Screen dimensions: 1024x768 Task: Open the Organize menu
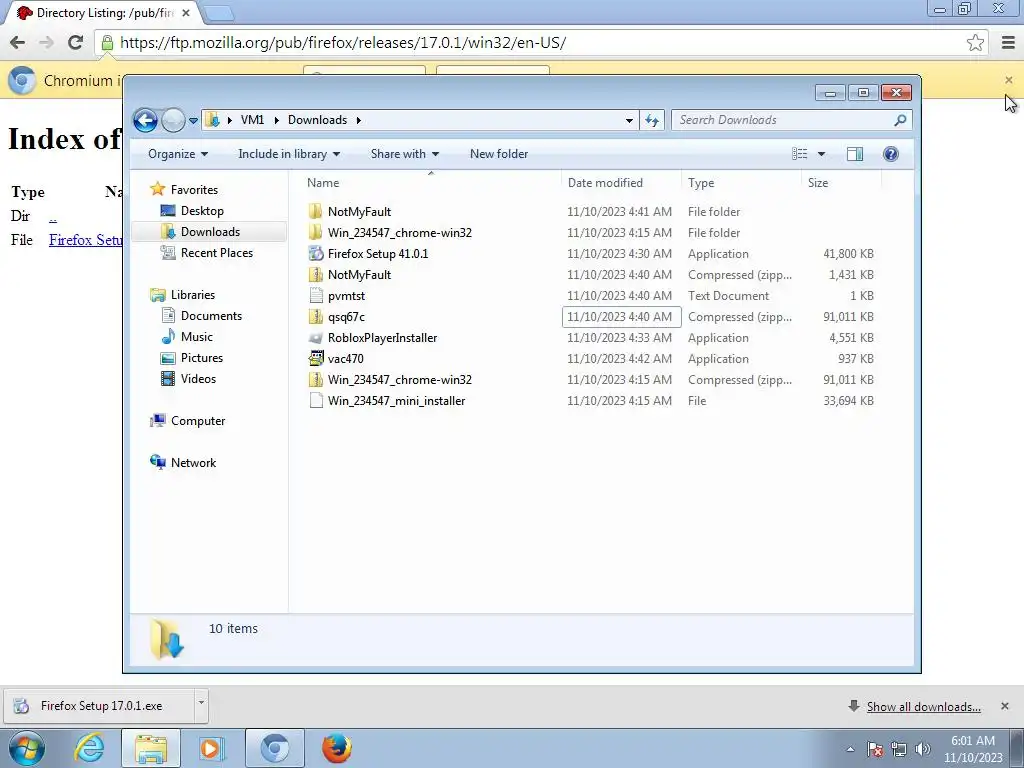tap(178, 154)
